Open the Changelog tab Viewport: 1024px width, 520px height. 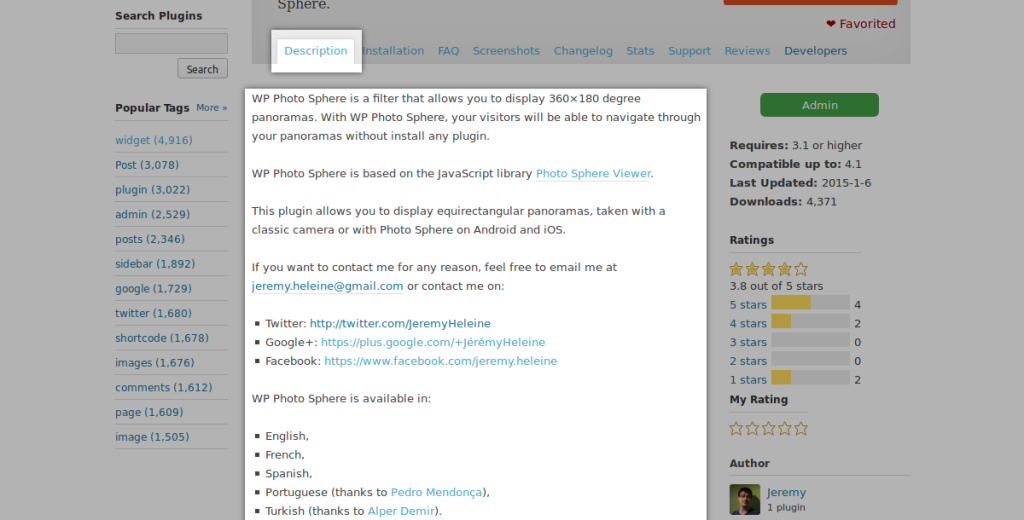tap(583, 51)
